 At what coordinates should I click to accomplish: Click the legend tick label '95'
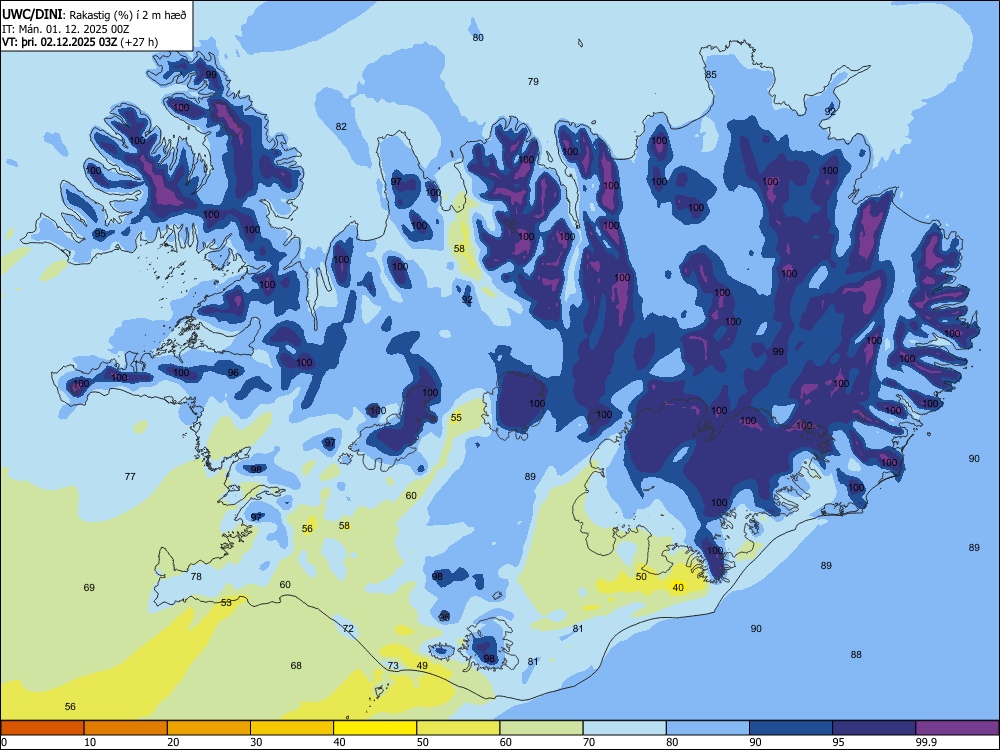(838, 742)
